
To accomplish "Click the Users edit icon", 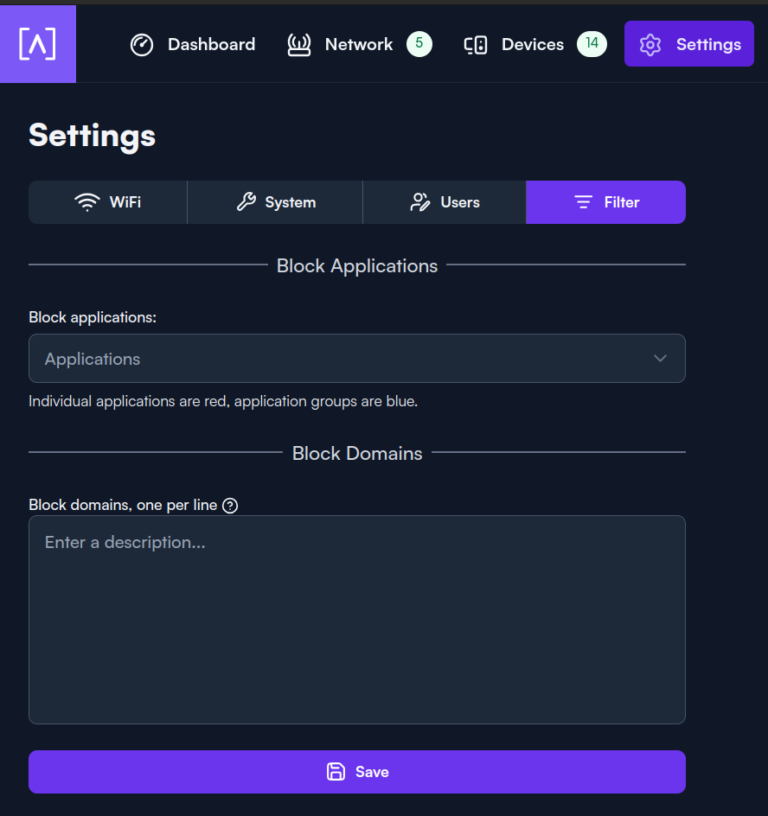I will (x=421, y=202).
